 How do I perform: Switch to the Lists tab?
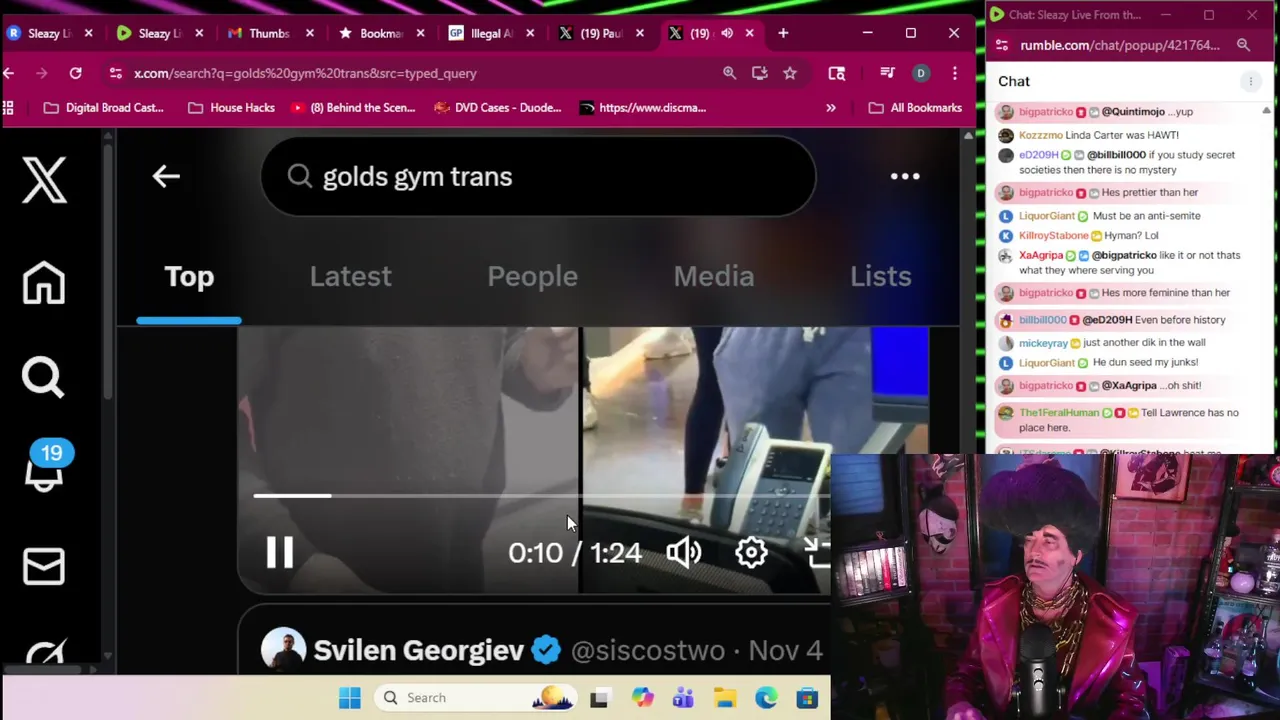tap(880, 276)
